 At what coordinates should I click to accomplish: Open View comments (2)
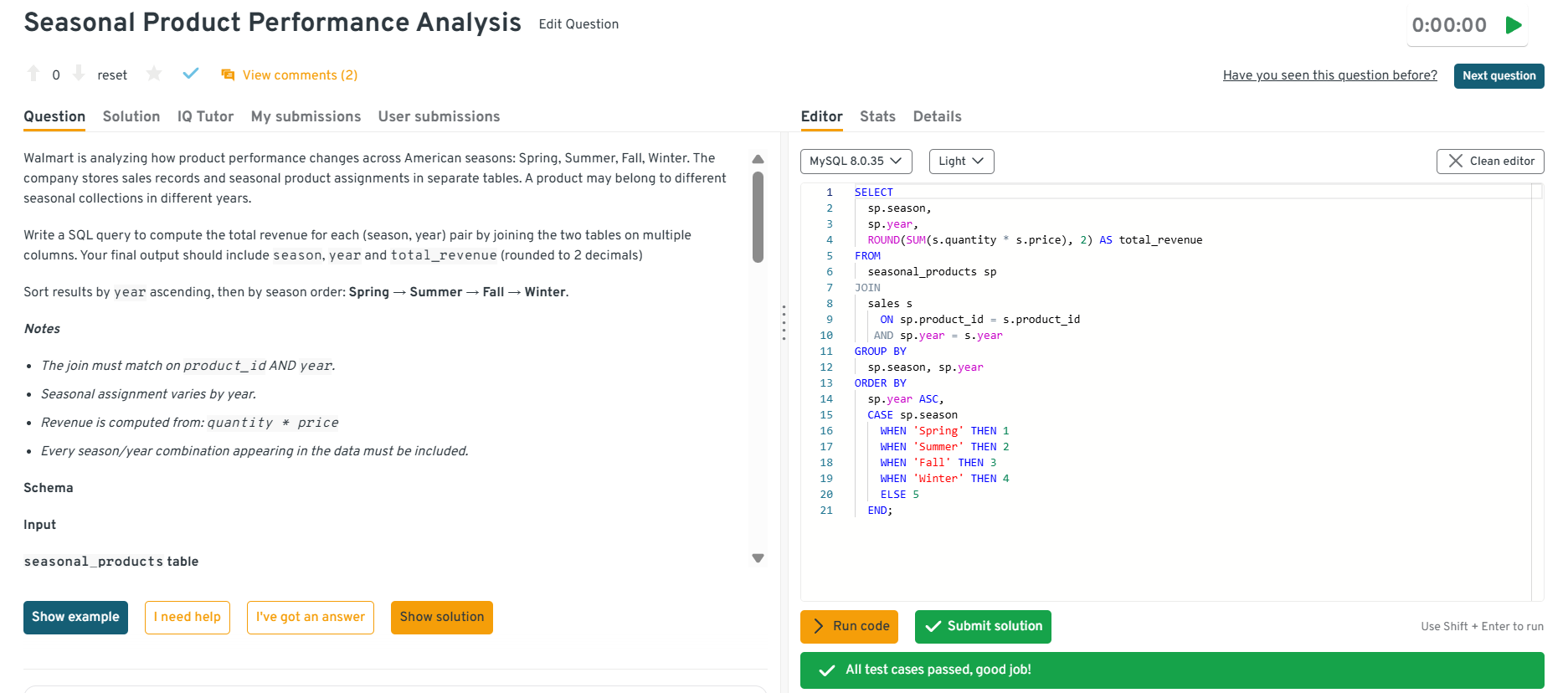(290, 75)
